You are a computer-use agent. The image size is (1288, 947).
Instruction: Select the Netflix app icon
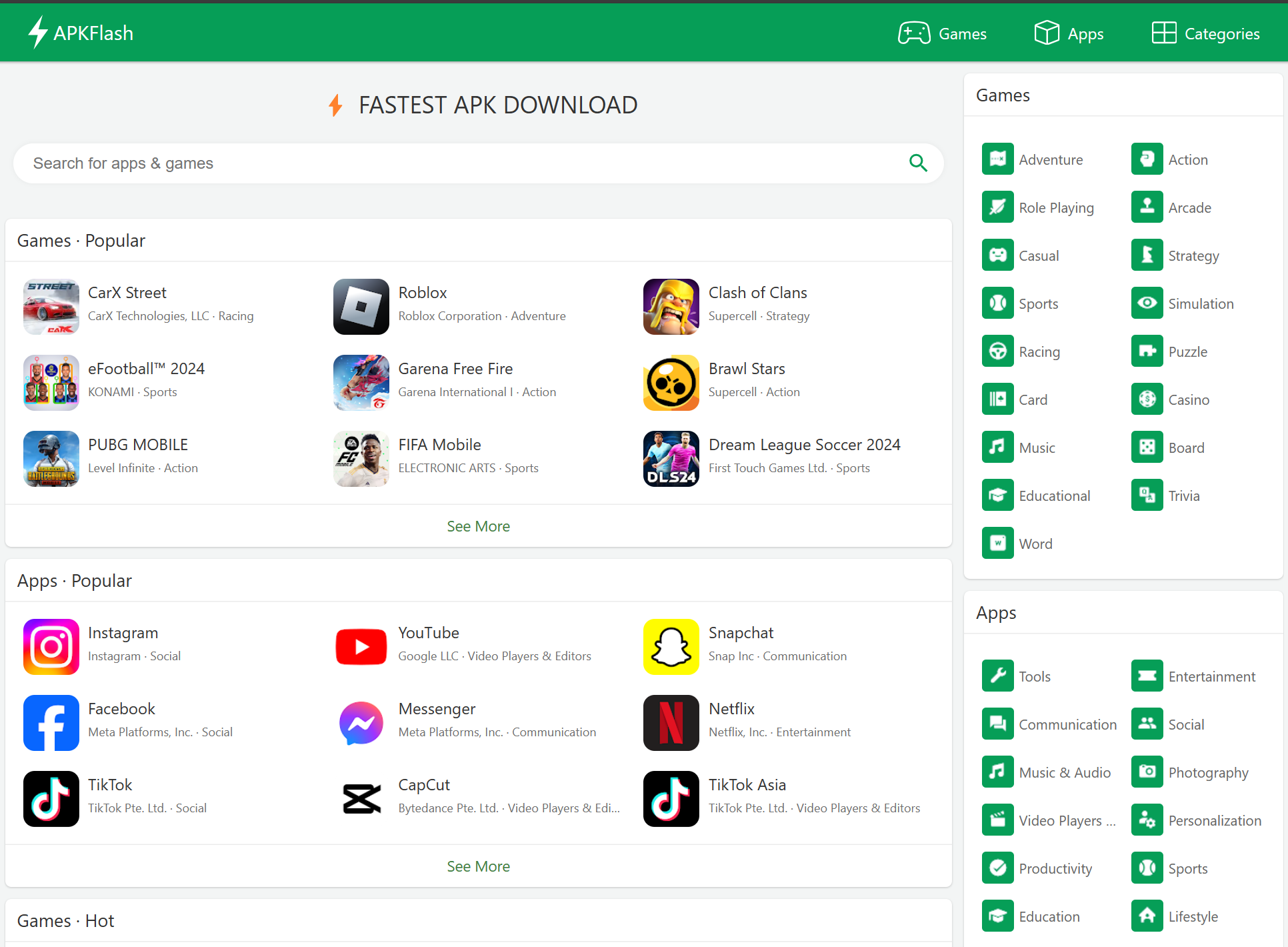671,722
